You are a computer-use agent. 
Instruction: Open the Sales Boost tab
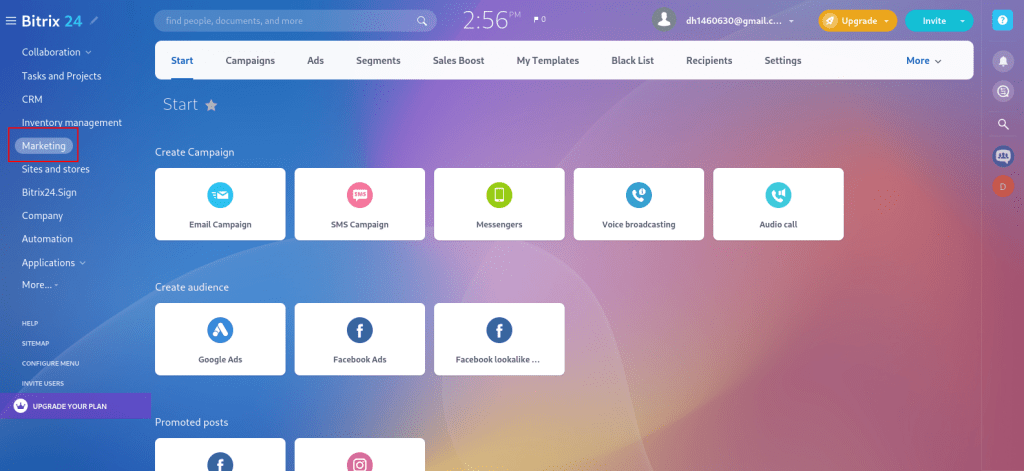pos(458,61)
